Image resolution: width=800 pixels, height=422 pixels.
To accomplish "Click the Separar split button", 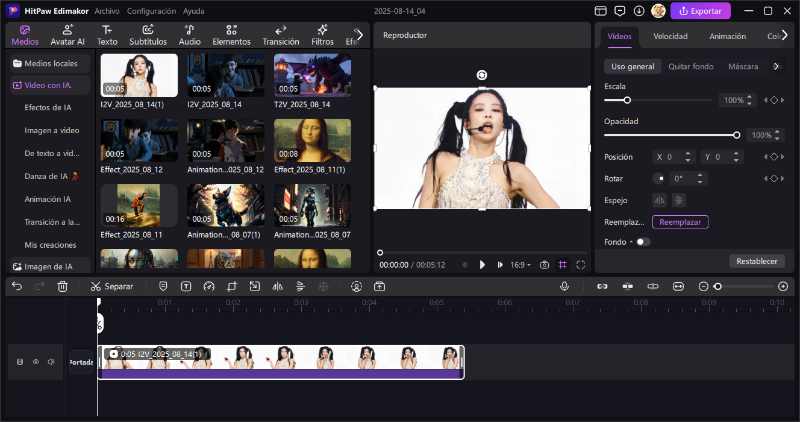I will [x=112, y=286].
